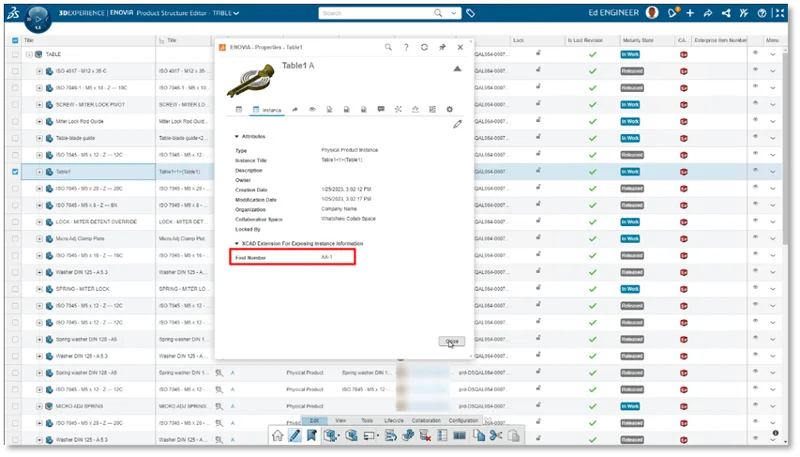The width and height of the screenshot is (800, 457).
Task: Collapse XCAD Extension For Exposing Instance Information
Action: point(237,243)
